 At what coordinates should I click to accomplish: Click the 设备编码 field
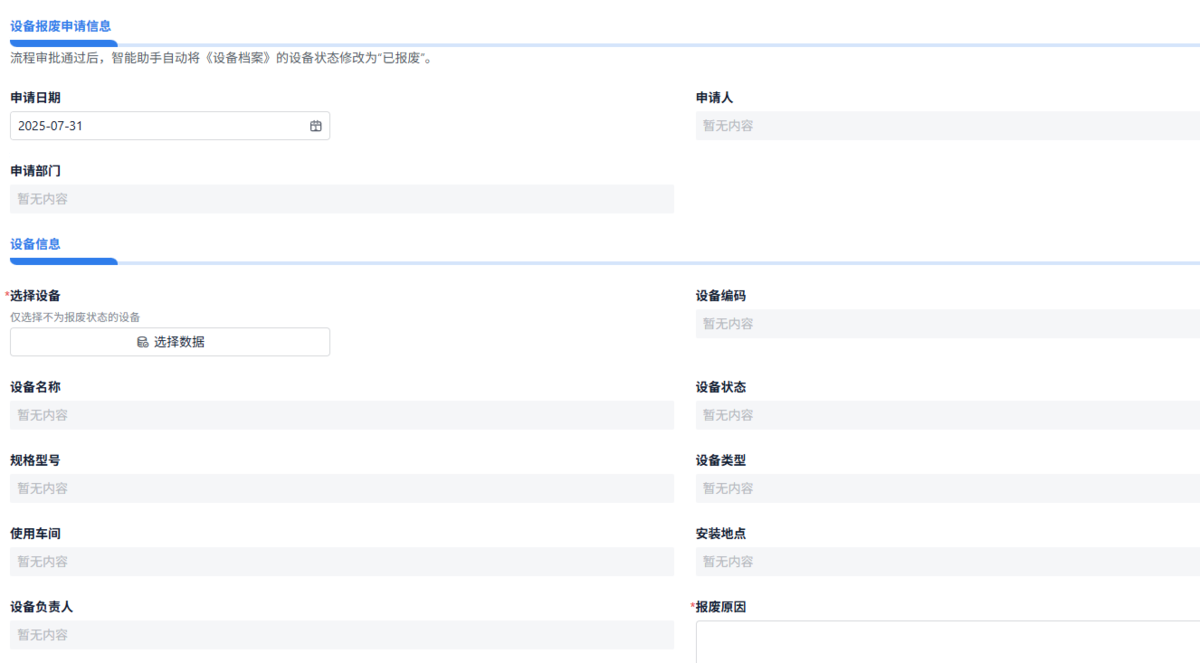click(x=940, y=323)
